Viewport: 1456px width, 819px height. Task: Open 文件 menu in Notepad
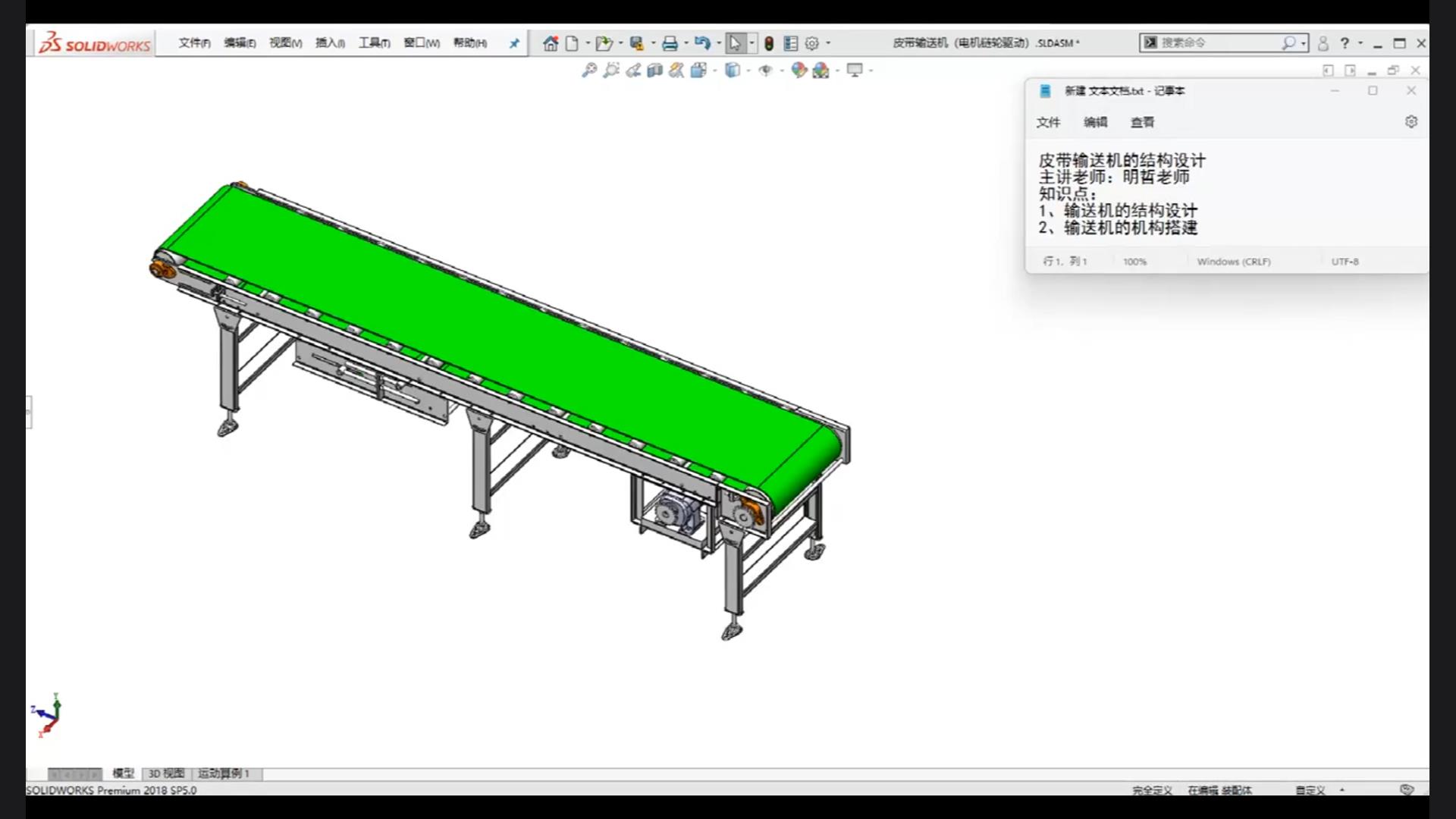(x=1048, y=122)
